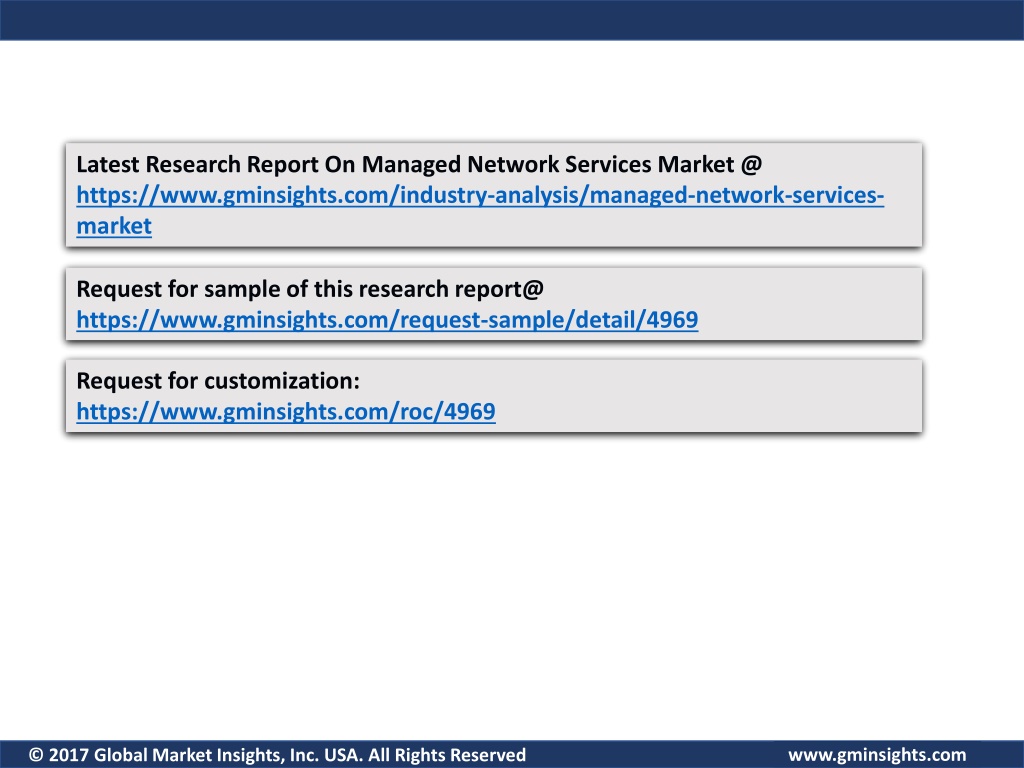Click www.gminsights.com in the footer

click(877, 755)
